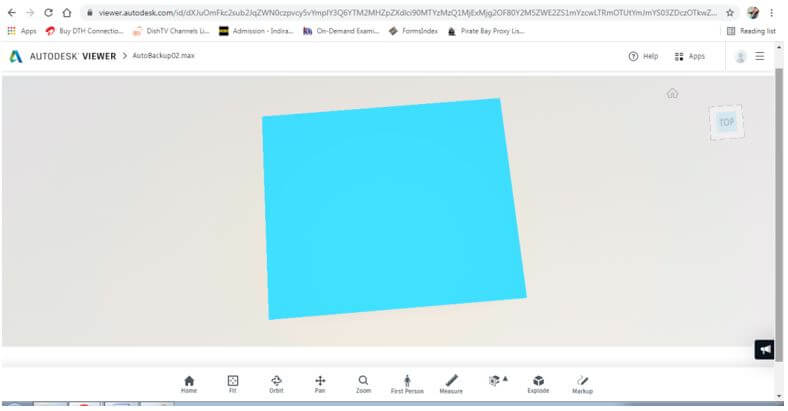Enable First Person navigation
This screenshot has height=411, width=788.
[x=407, y=384]
